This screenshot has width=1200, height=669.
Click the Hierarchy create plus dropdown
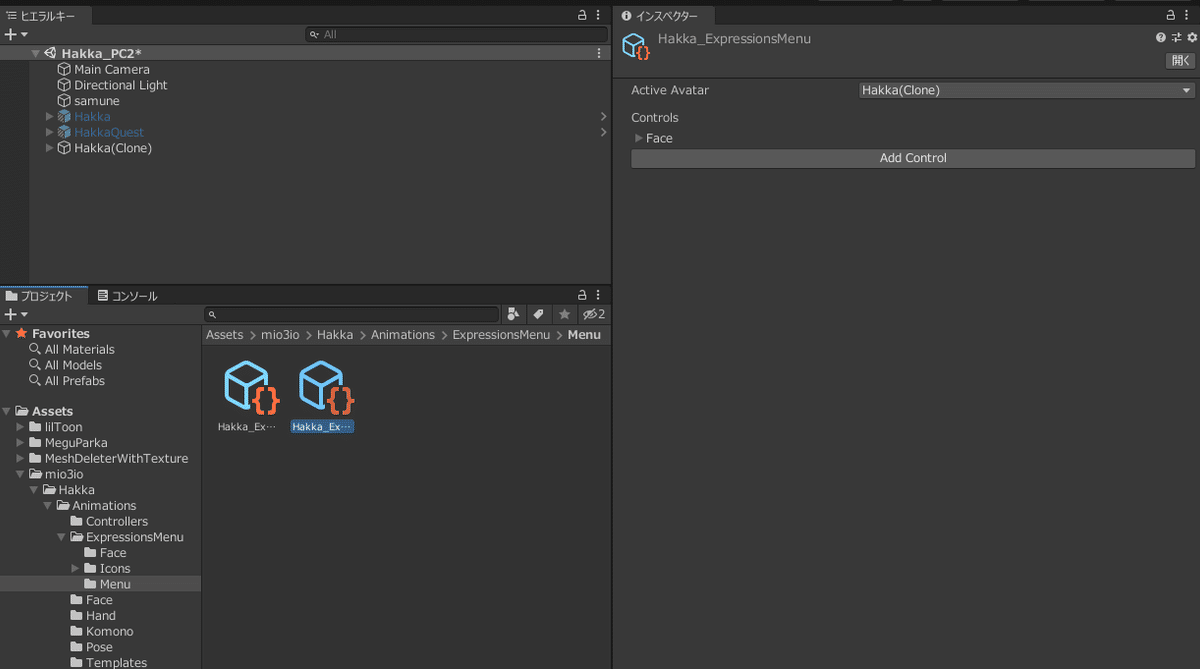click(16, 34)
